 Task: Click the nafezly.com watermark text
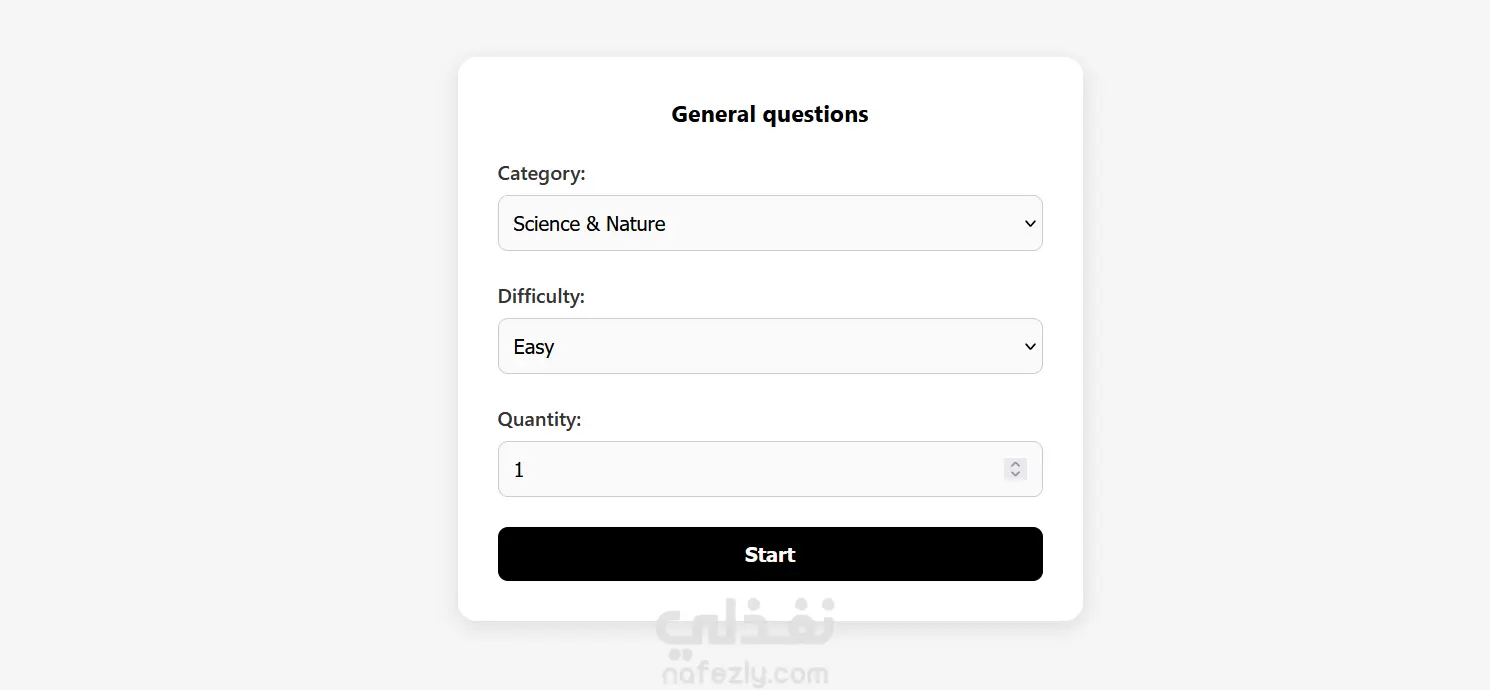[745, 675]
